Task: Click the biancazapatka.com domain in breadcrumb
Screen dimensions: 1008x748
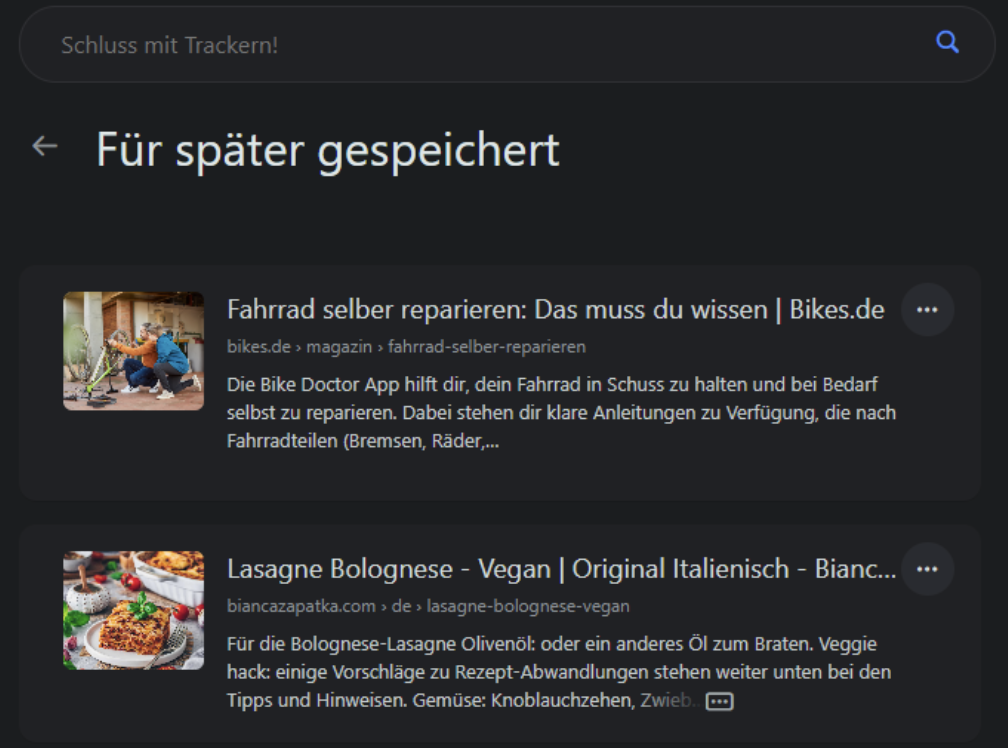Action: (x=301, y=606)
